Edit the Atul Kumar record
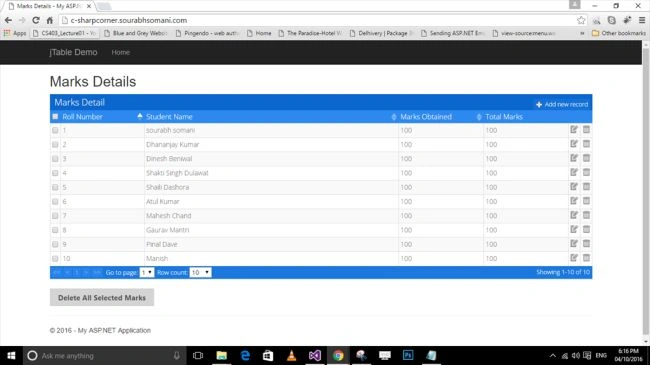Screen dimensions: 650x365 coord(574,201)
